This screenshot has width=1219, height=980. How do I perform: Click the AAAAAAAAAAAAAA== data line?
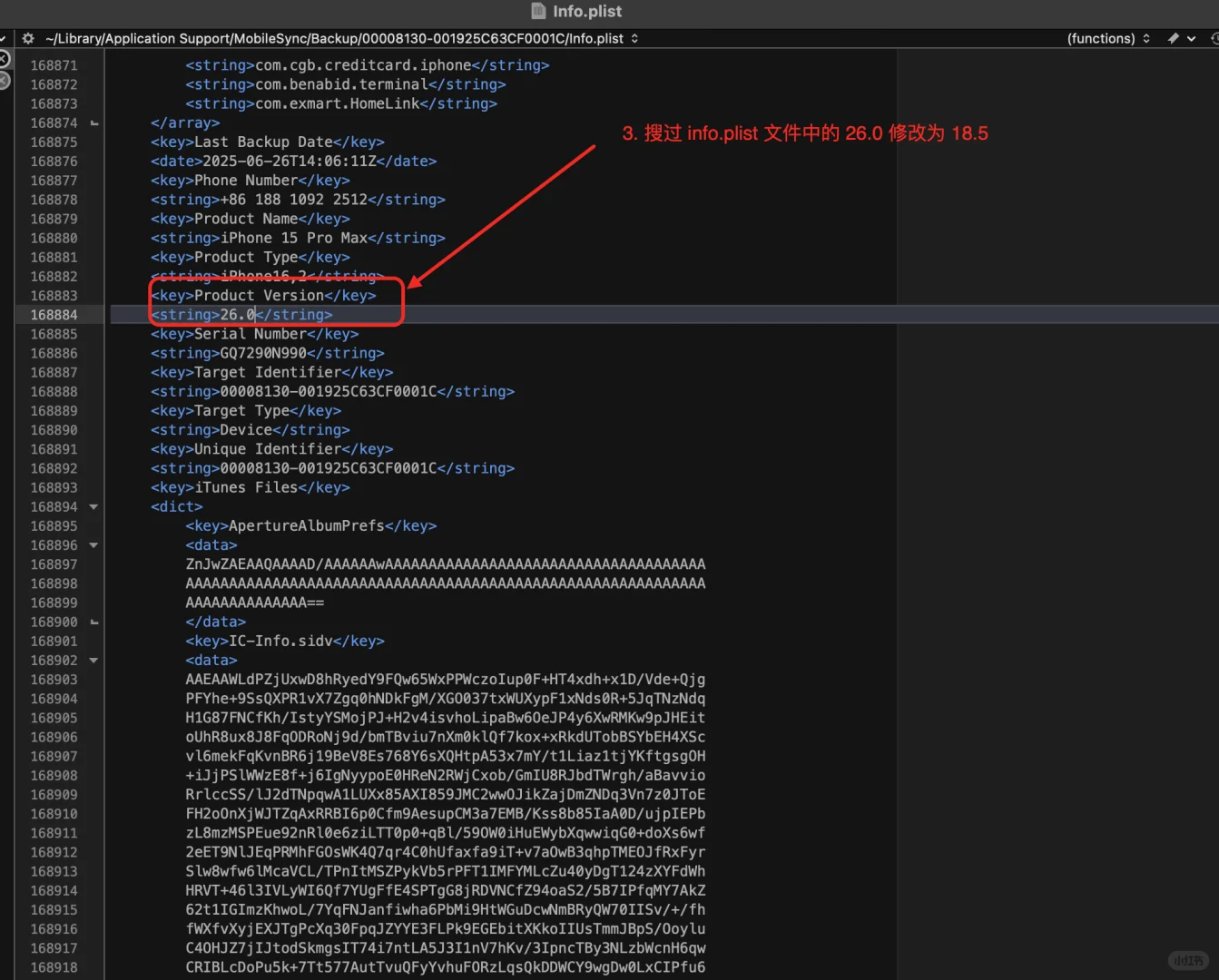click(255, 603)
